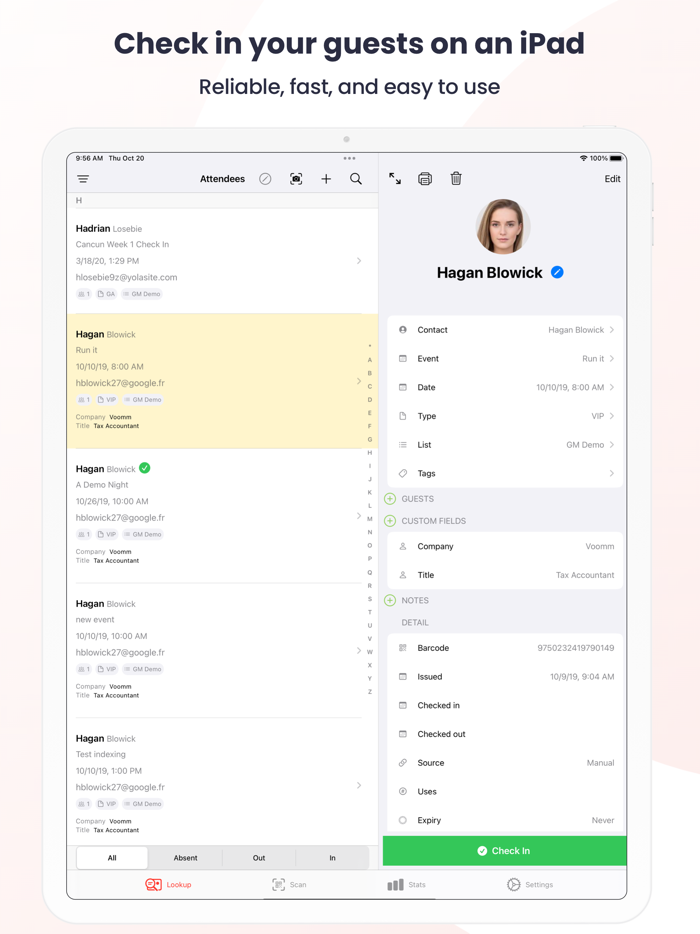The height and width of the screenshot is (934, 700).
Task: Click the Checked out row
Action: tap(505, 734)
